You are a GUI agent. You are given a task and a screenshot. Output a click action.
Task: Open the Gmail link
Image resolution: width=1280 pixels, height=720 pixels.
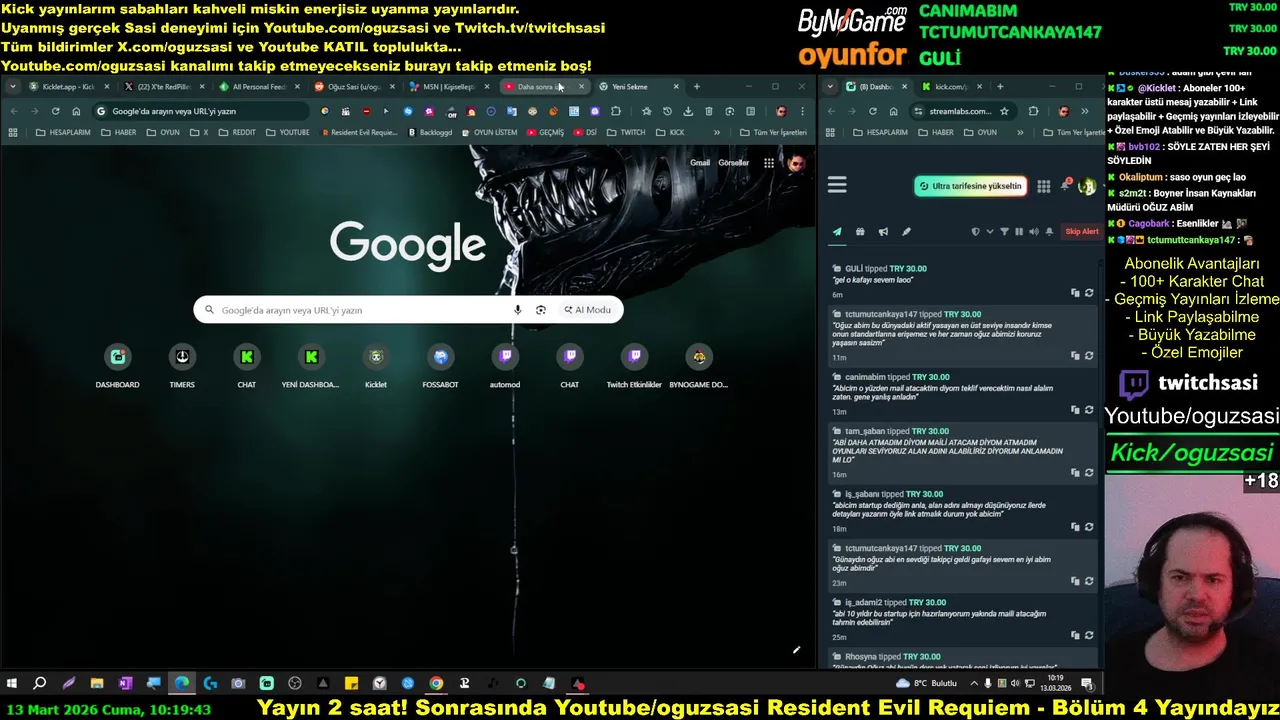[700, 163]
